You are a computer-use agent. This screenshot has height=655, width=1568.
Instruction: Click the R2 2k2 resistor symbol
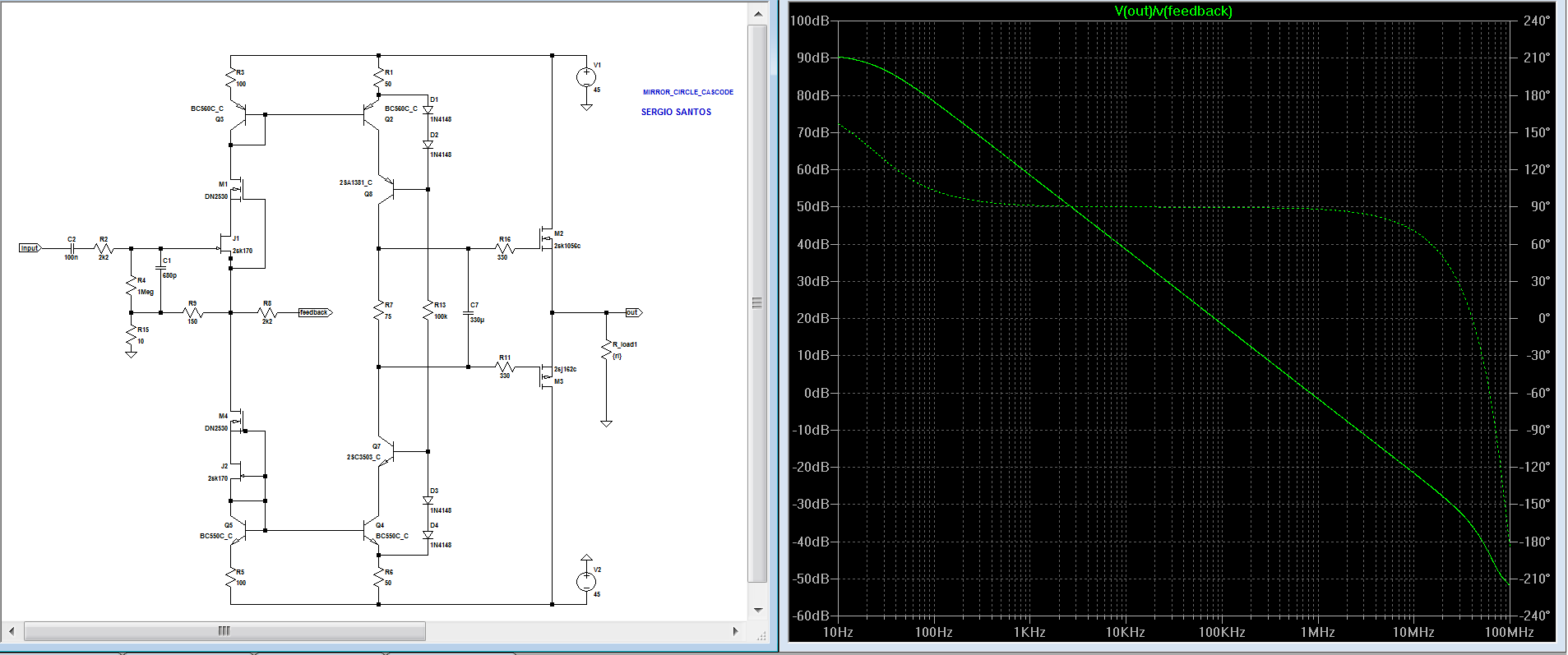click(x=104, y=247)
